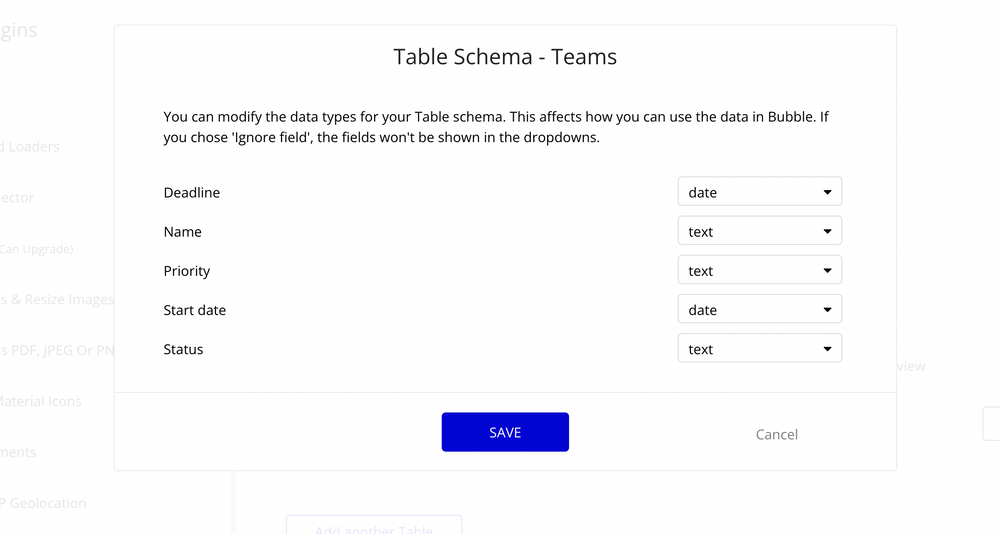Click the arrow on Name dropdown
Image resolution: width=1000 pixels, height=534 pixels.
coord(827,232)
